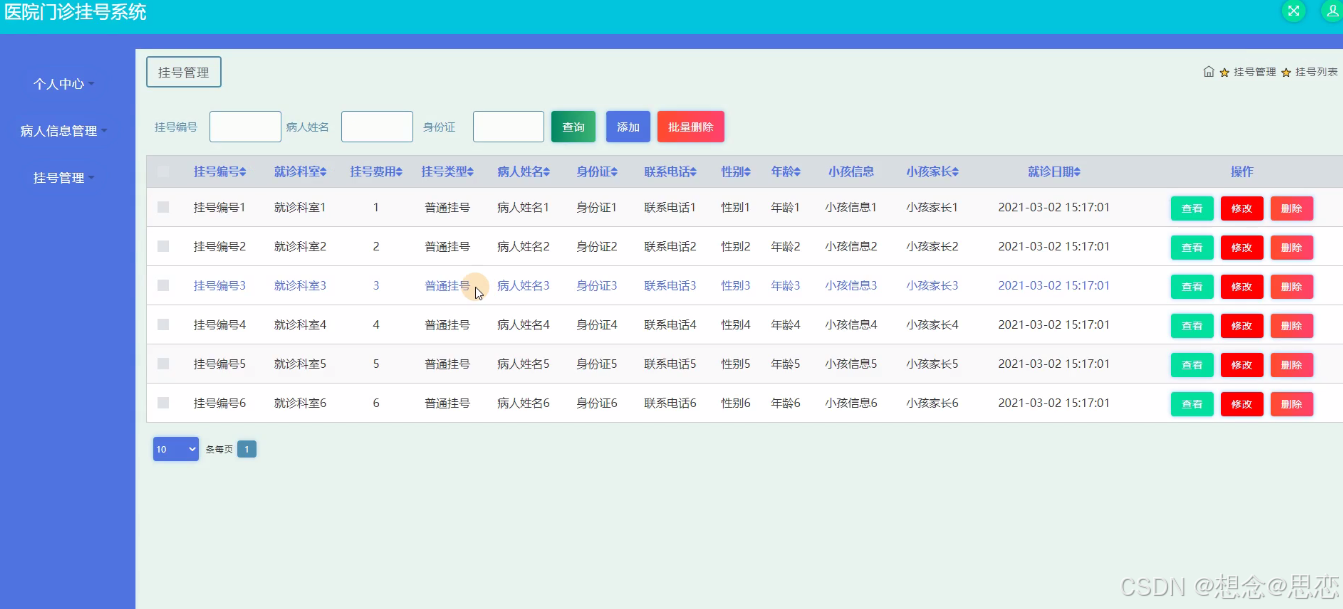Click 修改 for row 挂号编号1
Screen dimensions: 1343x609
pyautogui.click(x=1242, y=208)
